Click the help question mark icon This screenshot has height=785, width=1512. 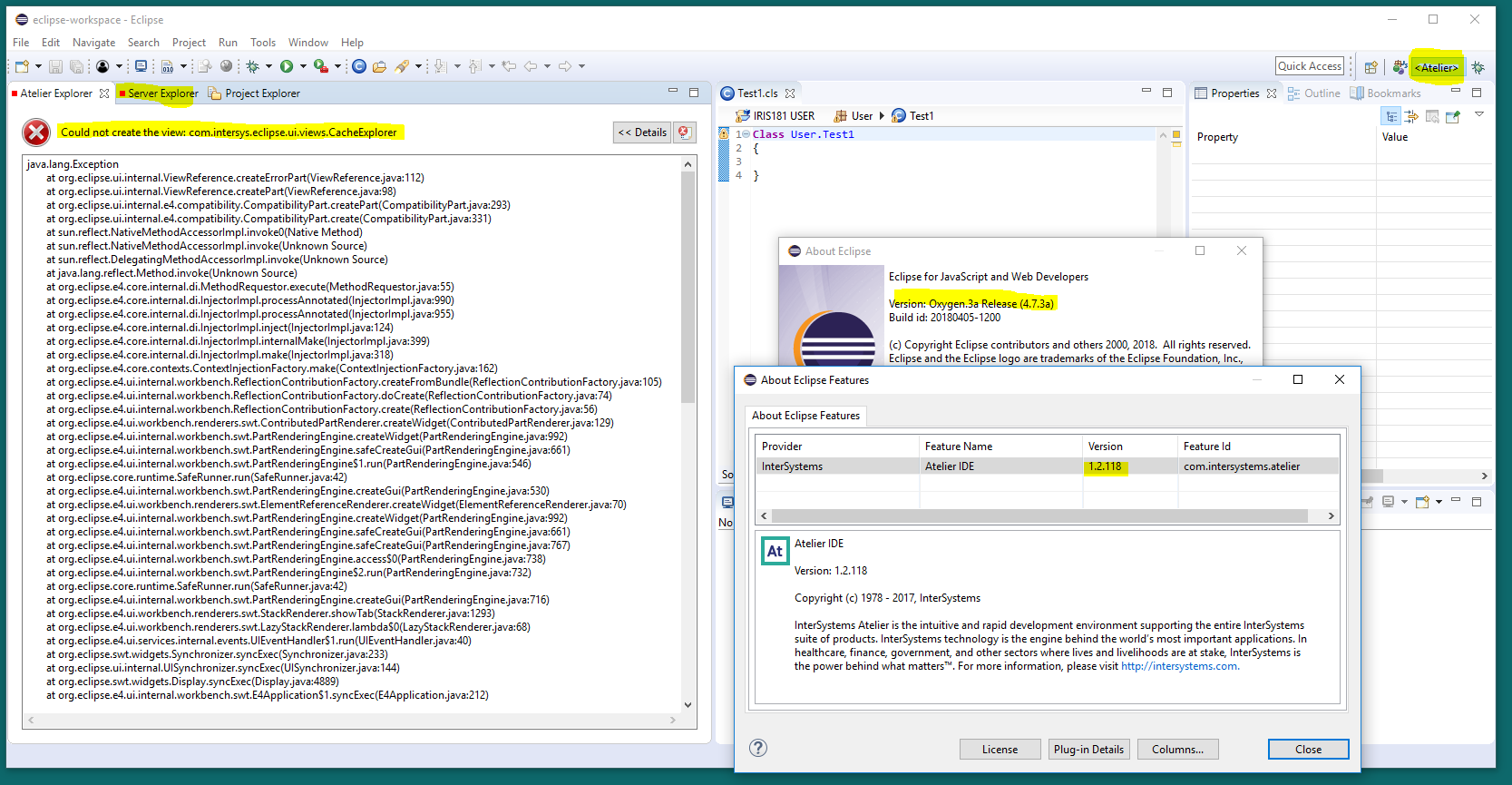pos(758,748)
